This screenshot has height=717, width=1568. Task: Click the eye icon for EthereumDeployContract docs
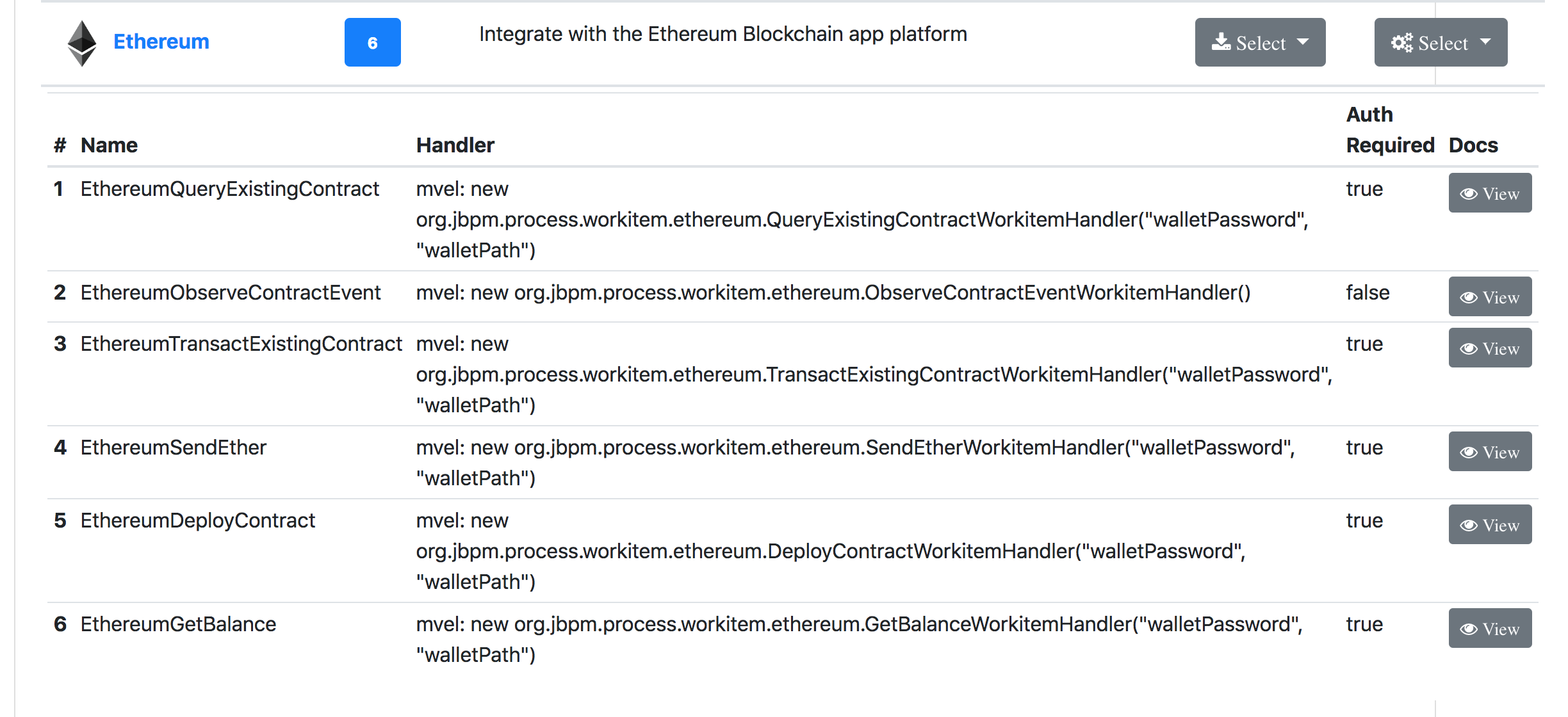point(1469,526)
